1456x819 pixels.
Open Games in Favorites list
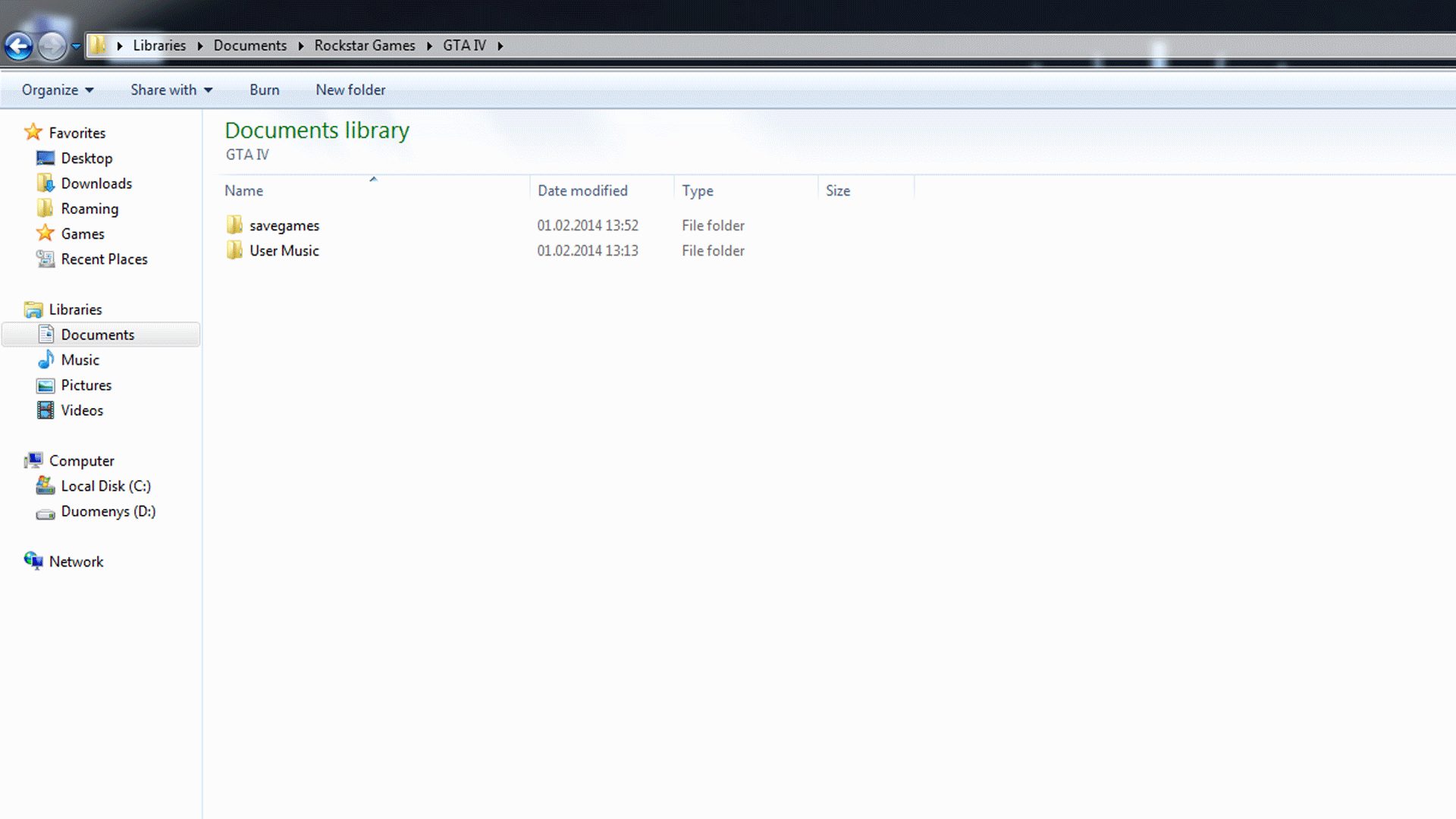[83, 234]
